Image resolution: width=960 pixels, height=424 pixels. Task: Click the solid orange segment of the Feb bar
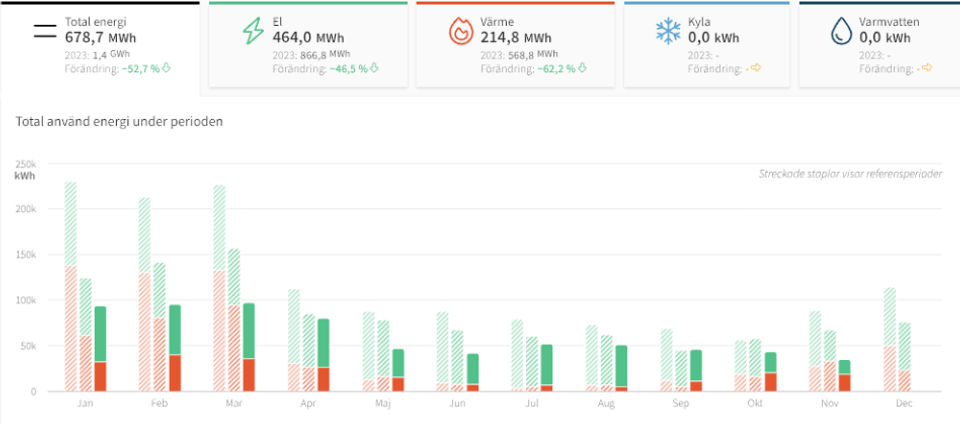[175, 373]
